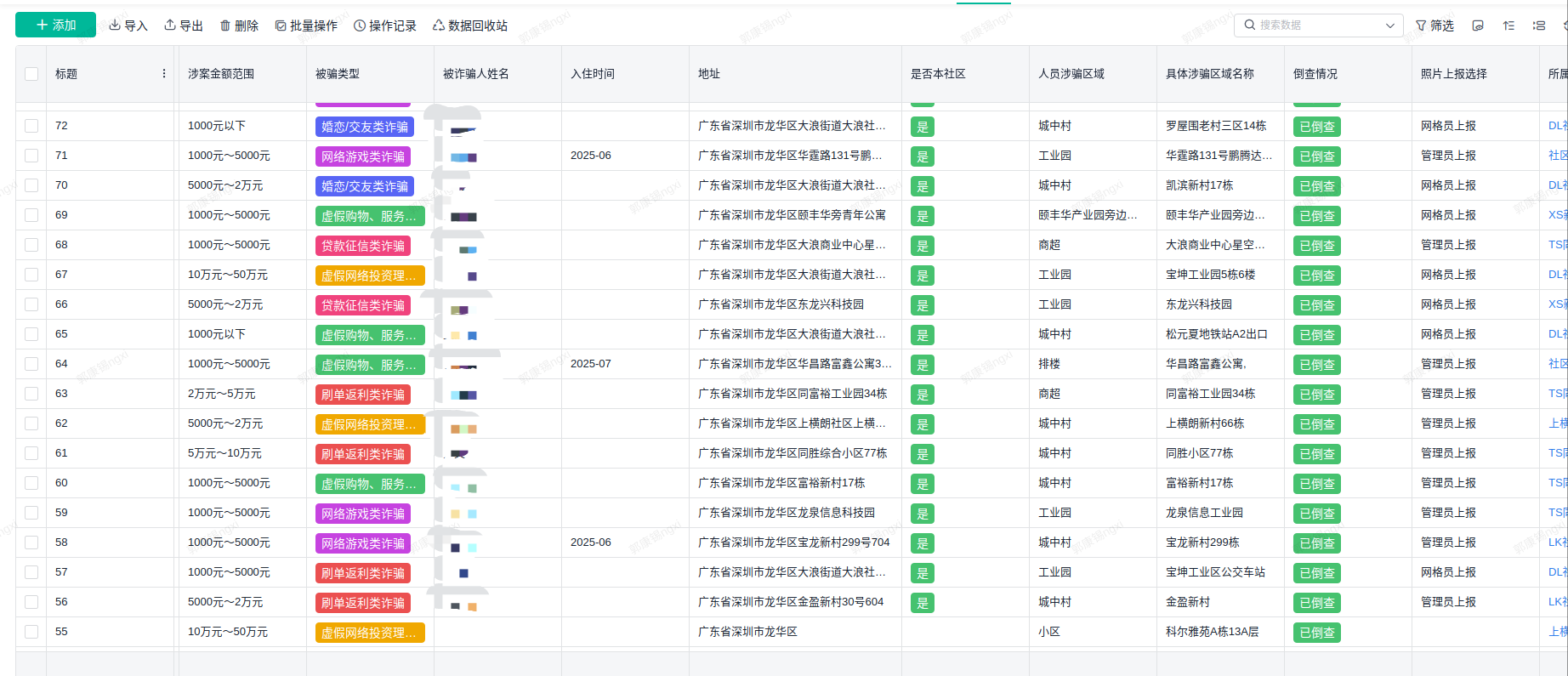1568x676 pixels.
Task: Click 松元夏地铁站A2出口 cell
Action: [x=1217, y=334]
